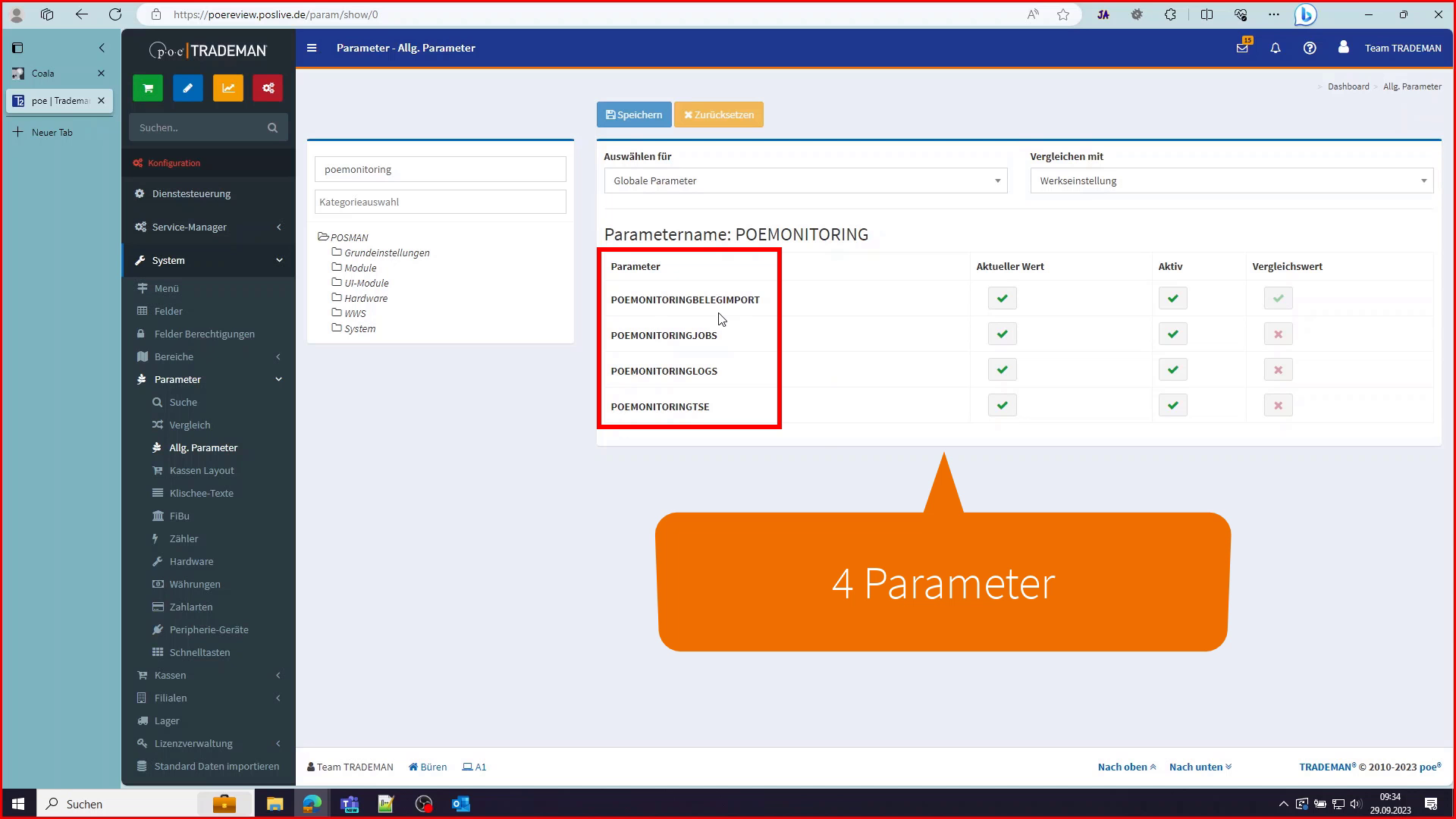Open the notifications bell icon

tap(1276, 48)
